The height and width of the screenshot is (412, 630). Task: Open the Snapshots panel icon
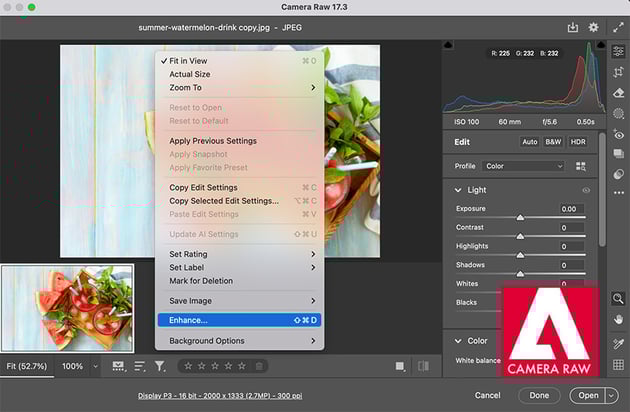coord(618,154)
